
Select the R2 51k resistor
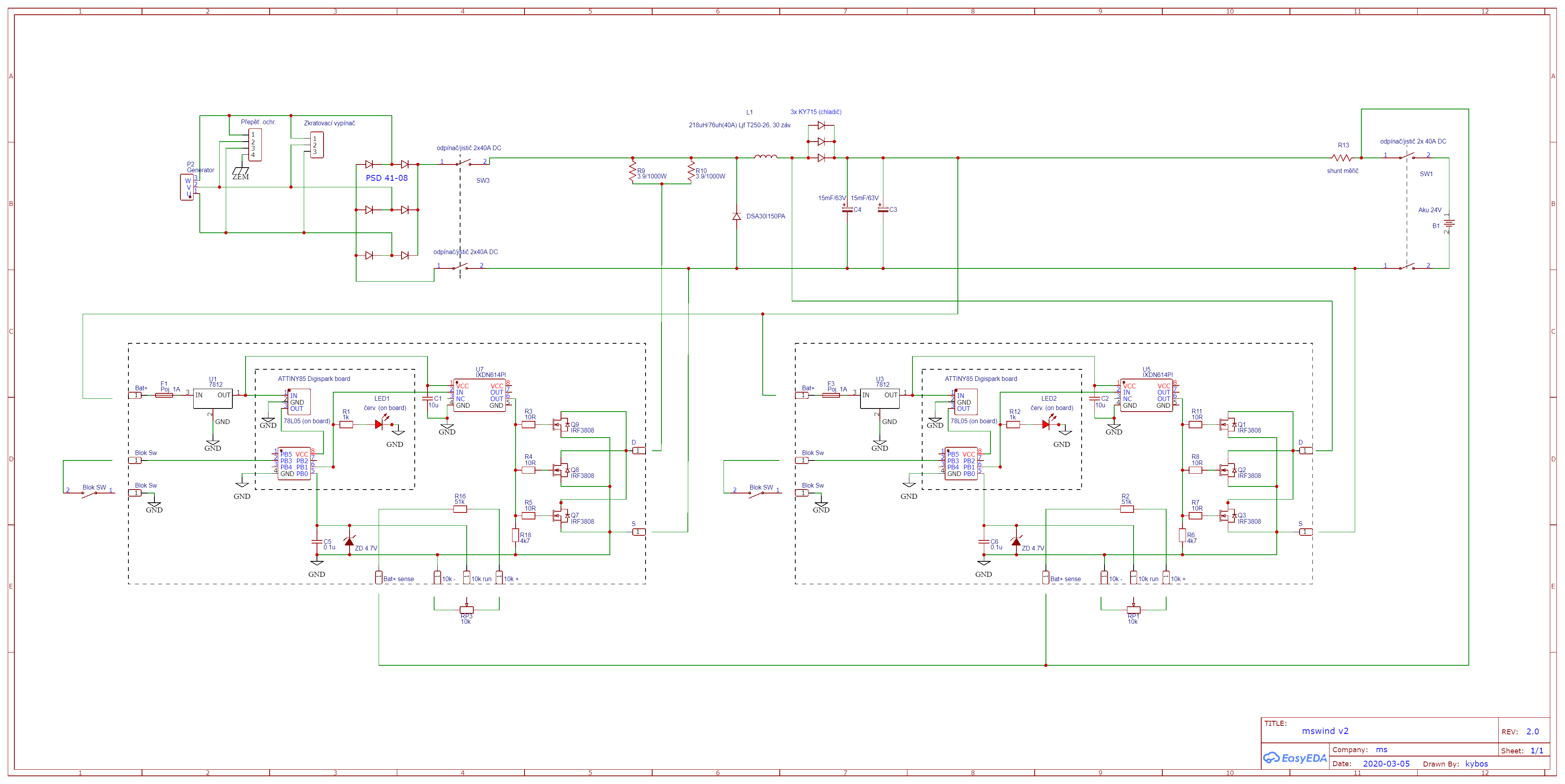[1127, 509]
